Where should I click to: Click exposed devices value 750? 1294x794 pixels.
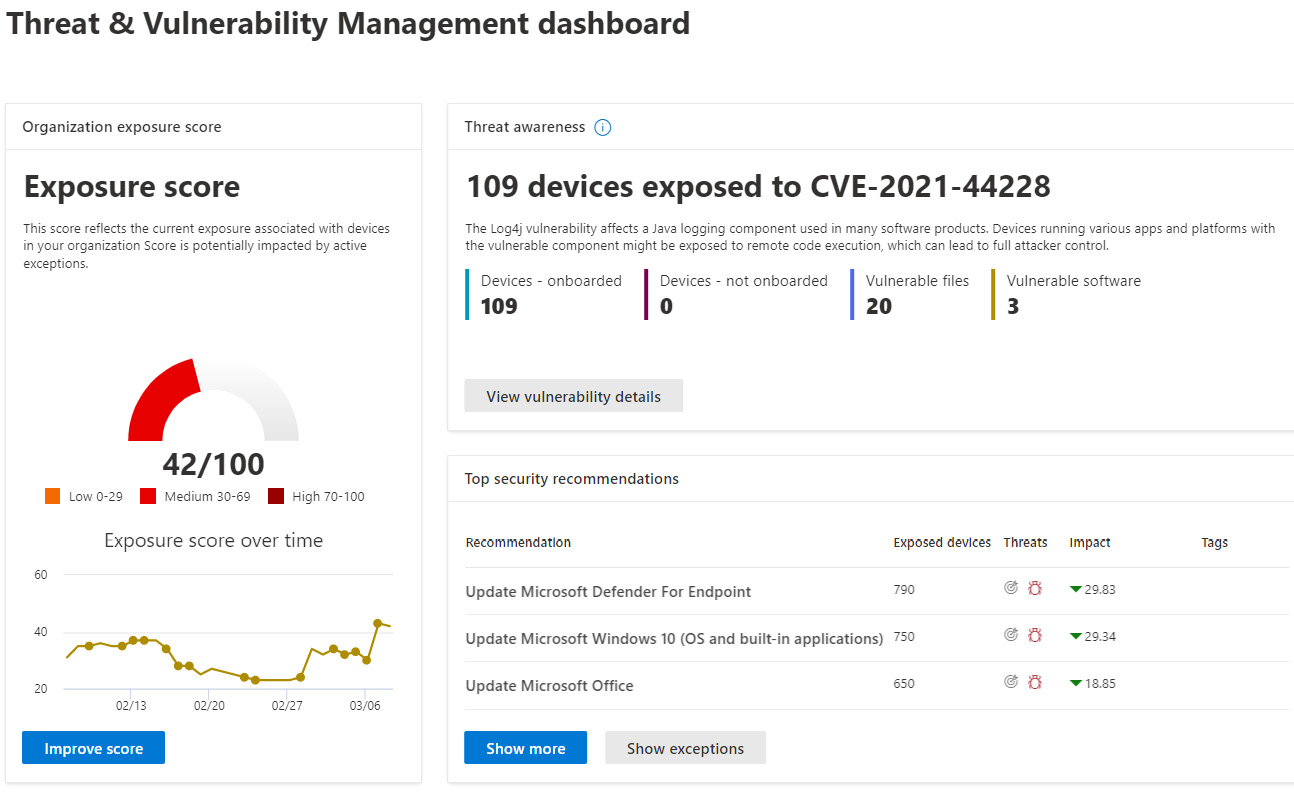click(x=904, y=636)
